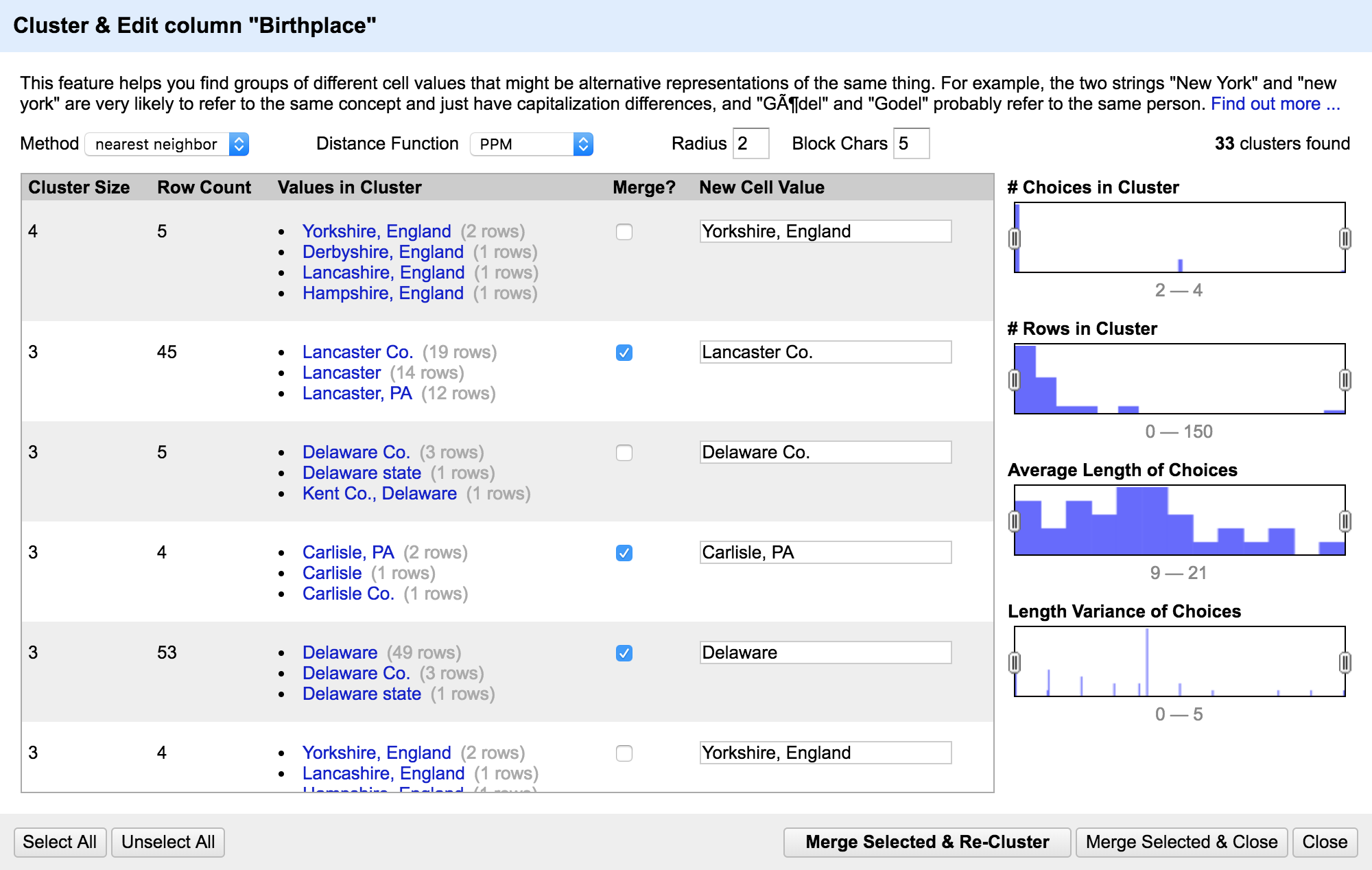This screenshot has width=1372, height=870.
Task: Click Merge Selected & Re-Cluster button
Action: (927, 842)
